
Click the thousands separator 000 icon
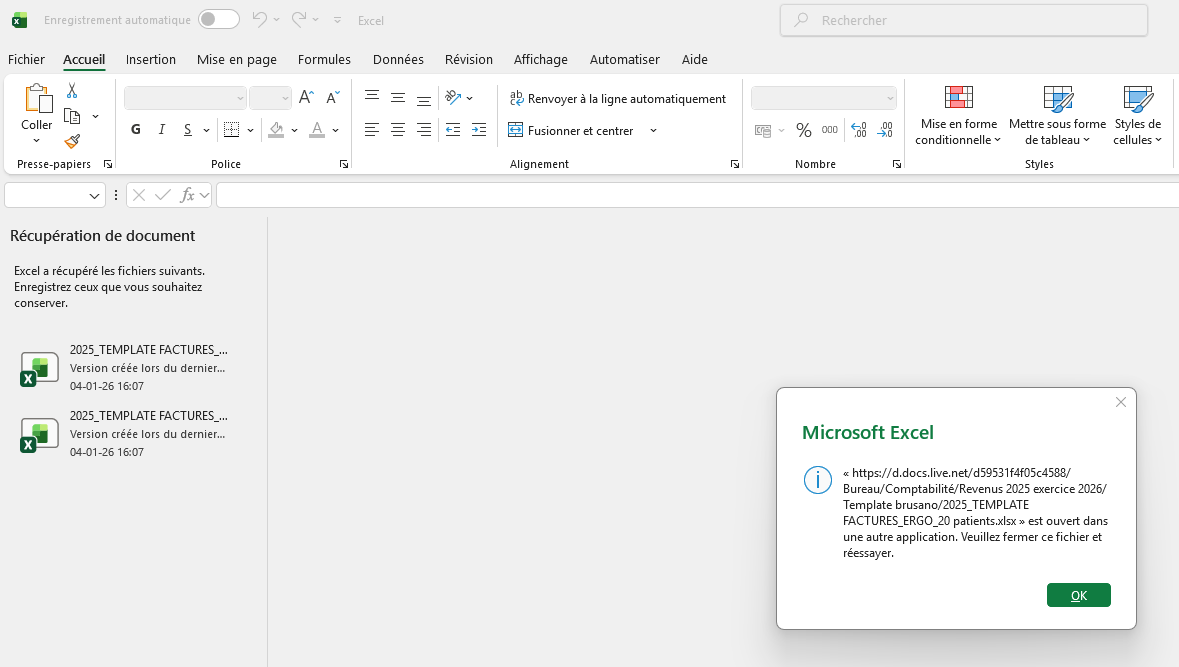coord(829,130)
